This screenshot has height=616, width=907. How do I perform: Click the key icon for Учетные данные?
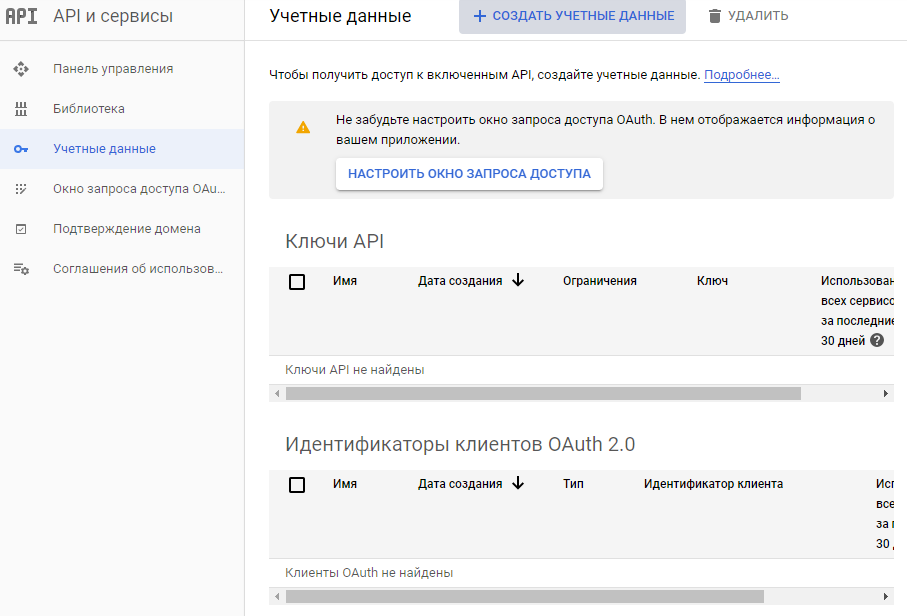(21, 149)
